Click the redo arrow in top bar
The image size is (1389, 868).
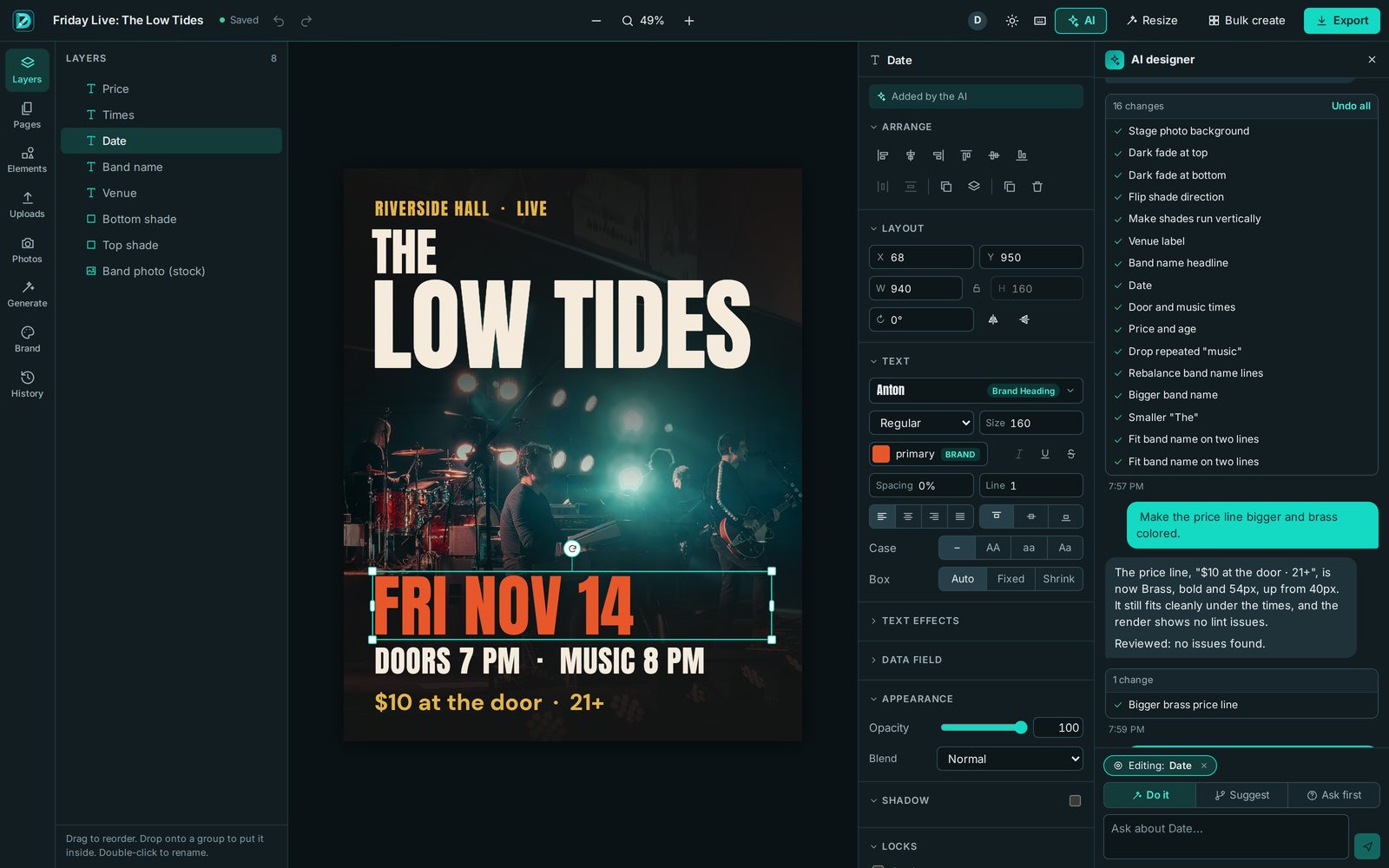click(306, 21)
